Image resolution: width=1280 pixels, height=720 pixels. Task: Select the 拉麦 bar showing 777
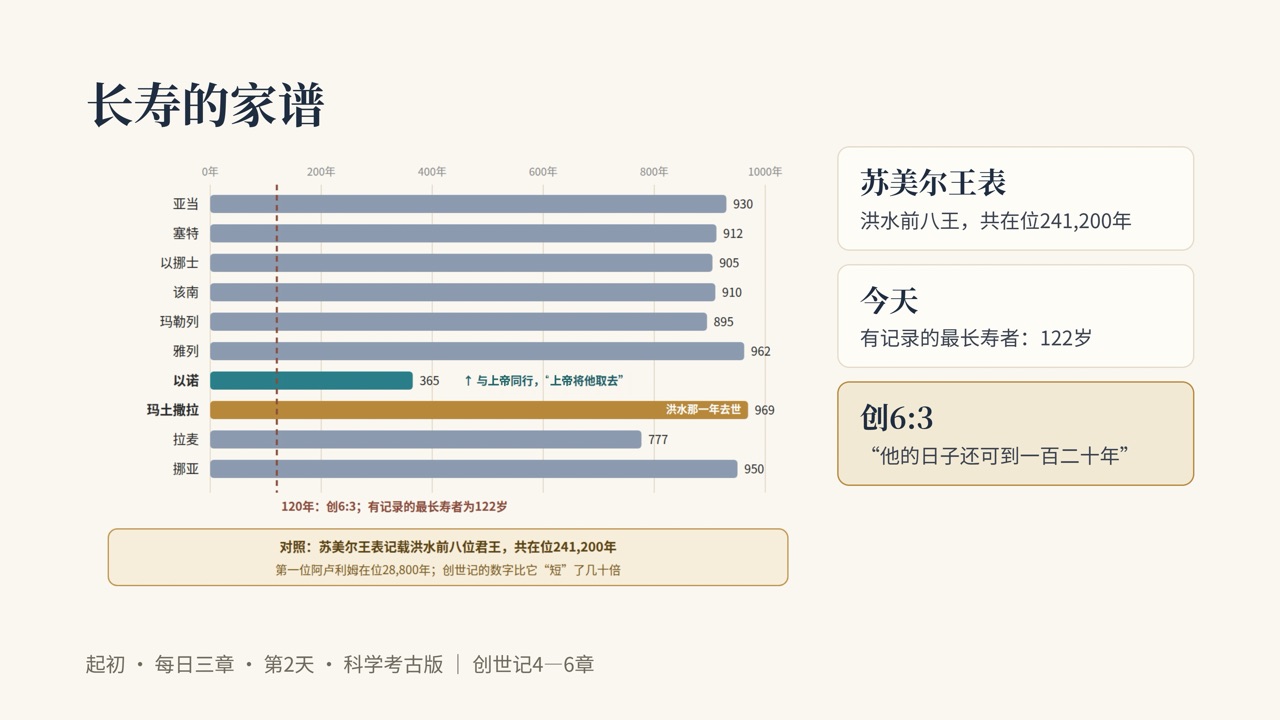point(425,440)
